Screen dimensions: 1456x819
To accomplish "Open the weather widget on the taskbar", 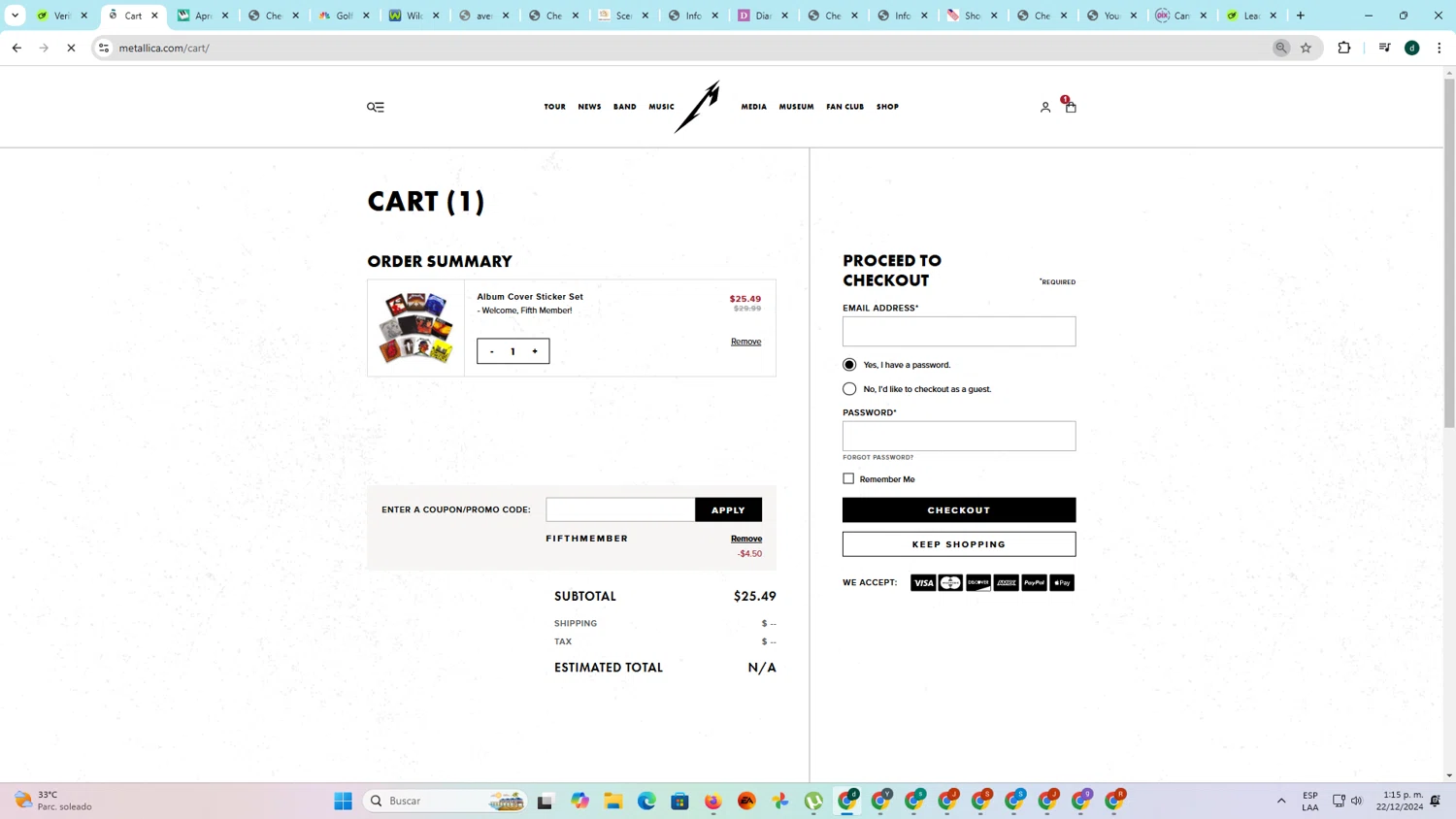I will tap(54, 801).
